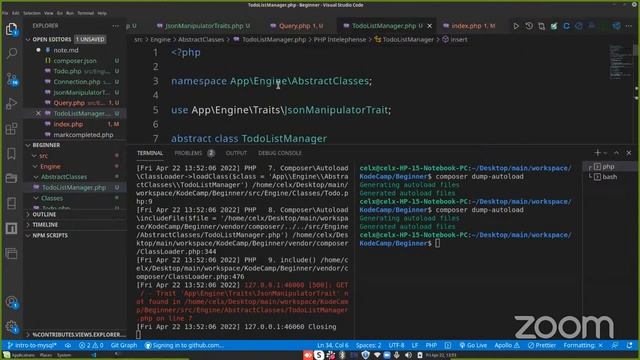Expand the TIMELINE section
Viewport: 640px width, 360px height.
[x=45, y=225]
